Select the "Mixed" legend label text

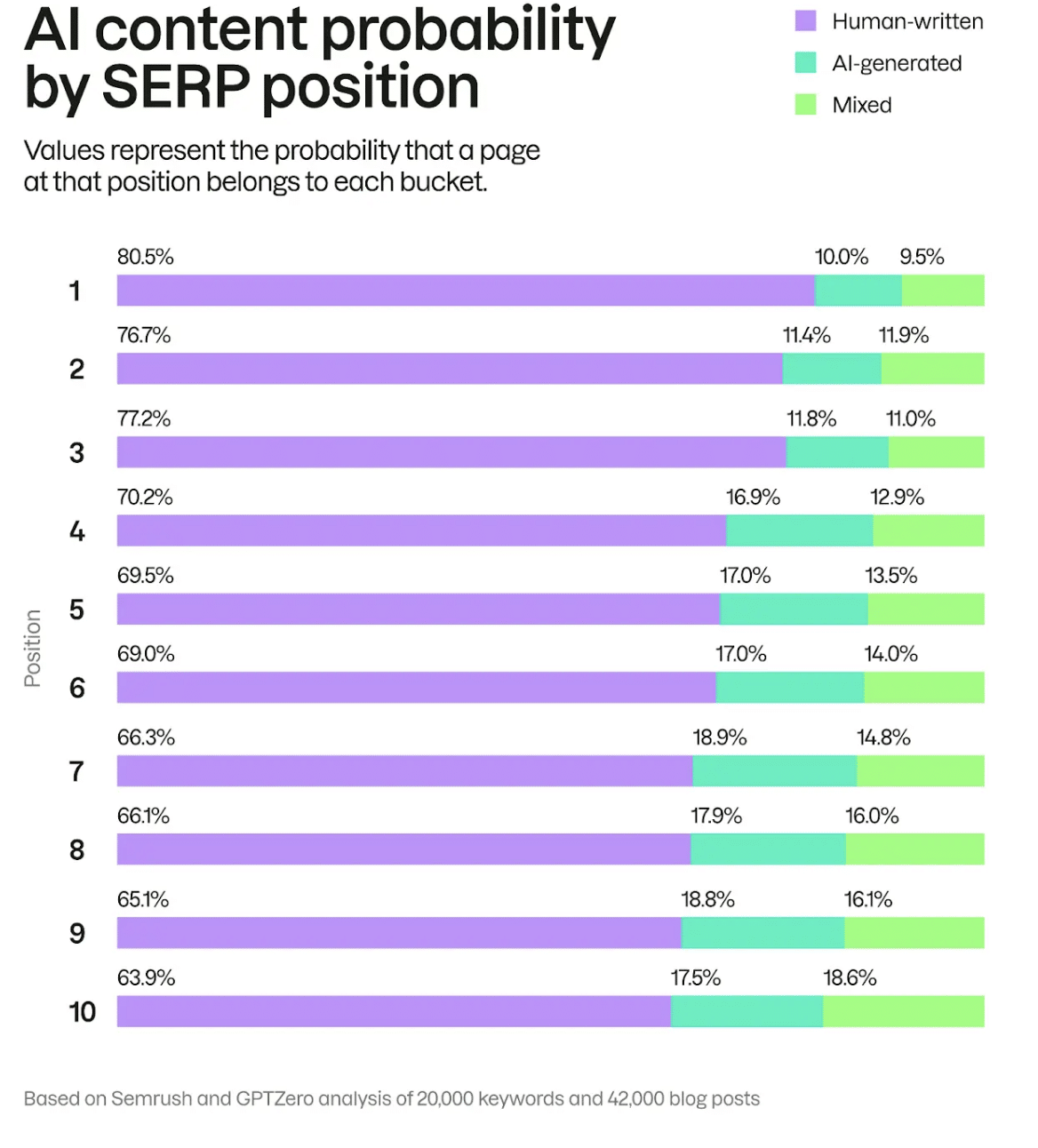tap(861, 105)
